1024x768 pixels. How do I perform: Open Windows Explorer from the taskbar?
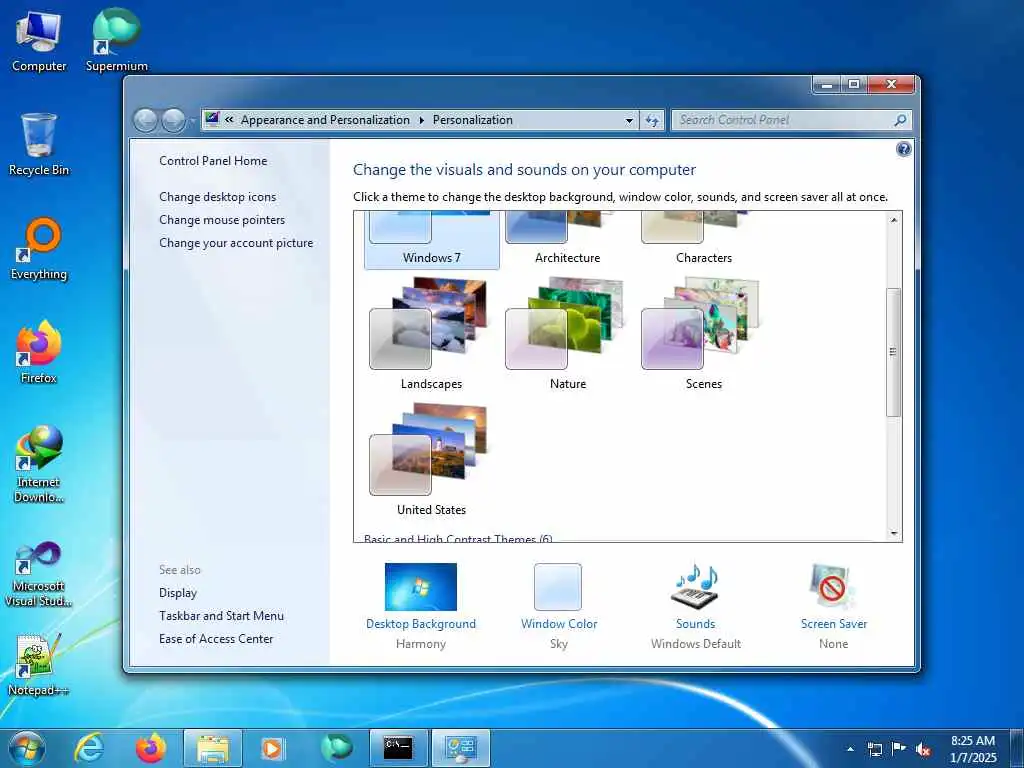[213, 748]
